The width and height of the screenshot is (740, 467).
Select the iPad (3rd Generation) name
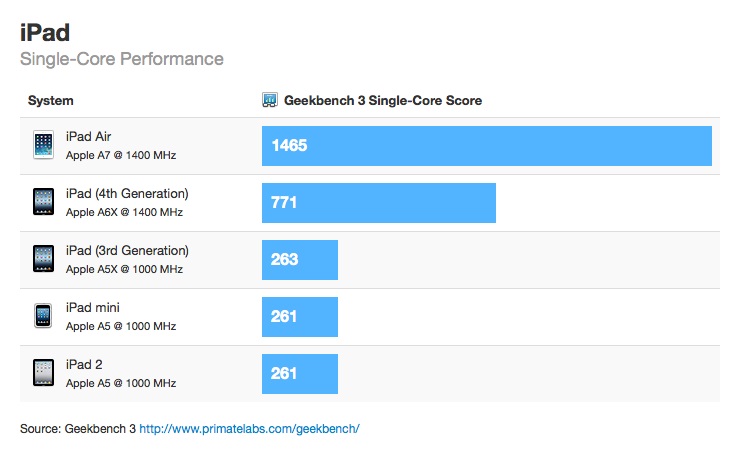(127, 250)
